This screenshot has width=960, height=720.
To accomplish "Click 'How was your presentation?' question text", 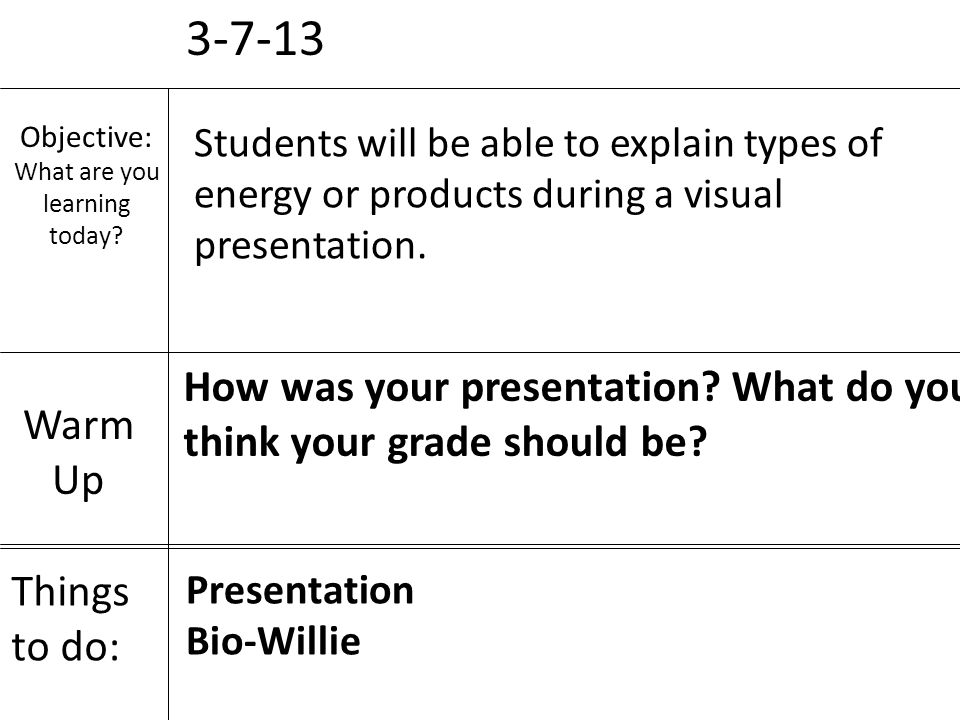I will coord(451,388).
